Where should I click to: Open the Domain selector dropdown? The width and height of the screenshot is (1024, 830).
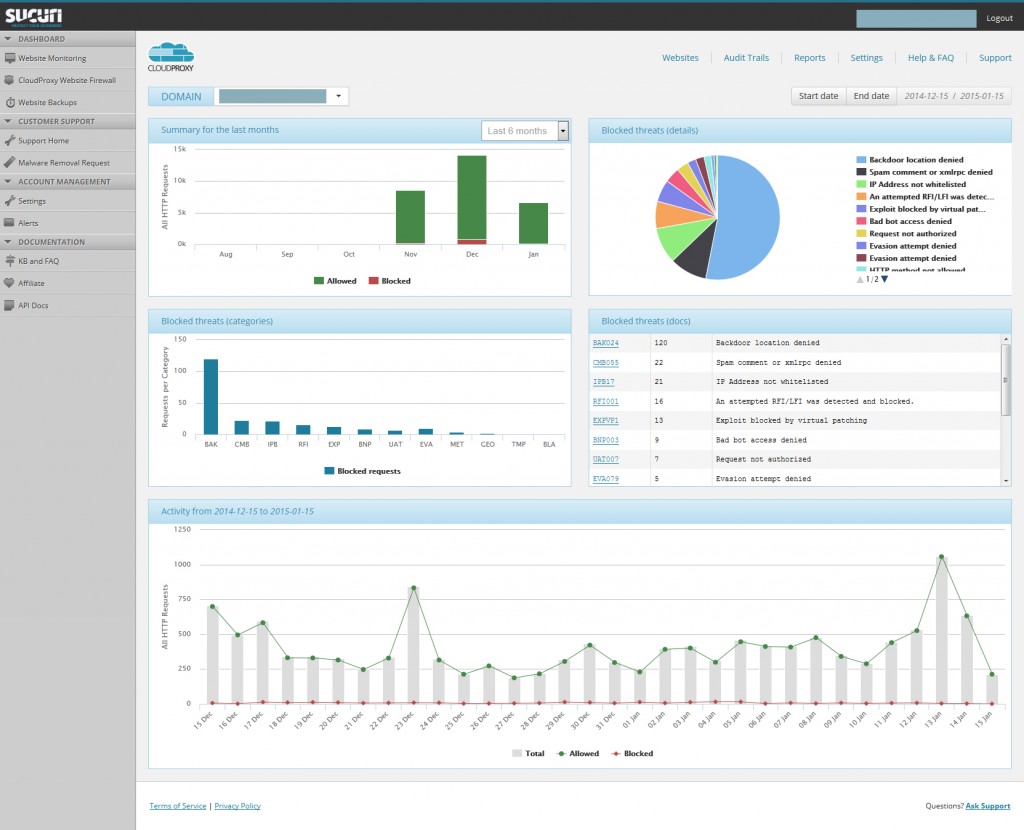pos(339,97)
